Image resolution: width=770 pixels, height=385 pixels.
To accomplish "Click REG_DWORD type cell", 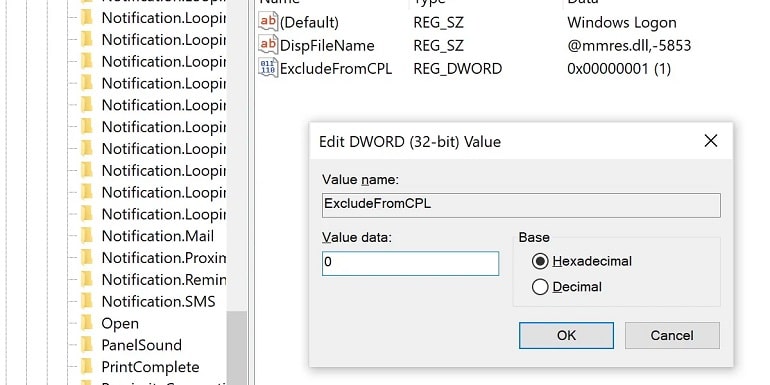I will click(458, 69).
